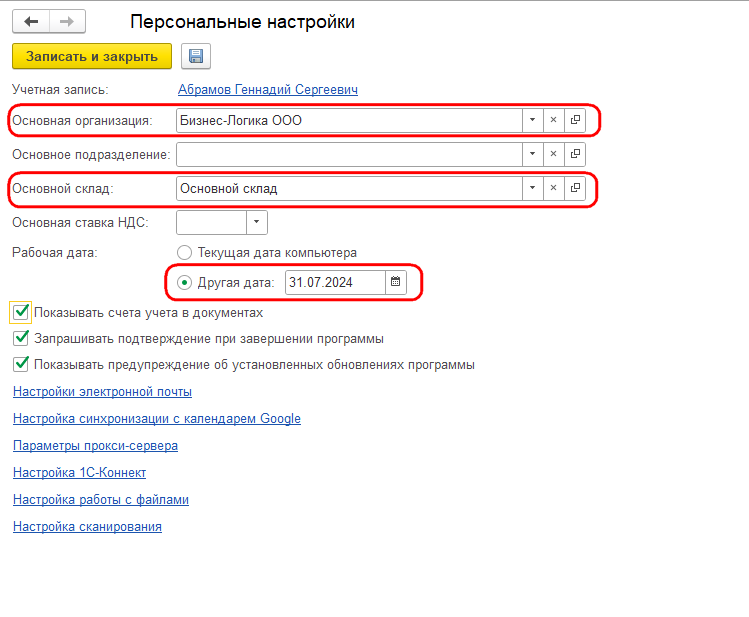Expand the Основной склад dropdown list

coord(532,188)
